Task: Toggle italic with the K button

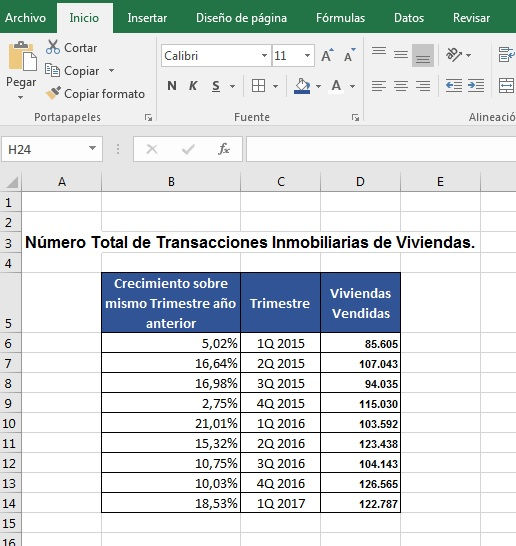Action: [x=193, y=86]
